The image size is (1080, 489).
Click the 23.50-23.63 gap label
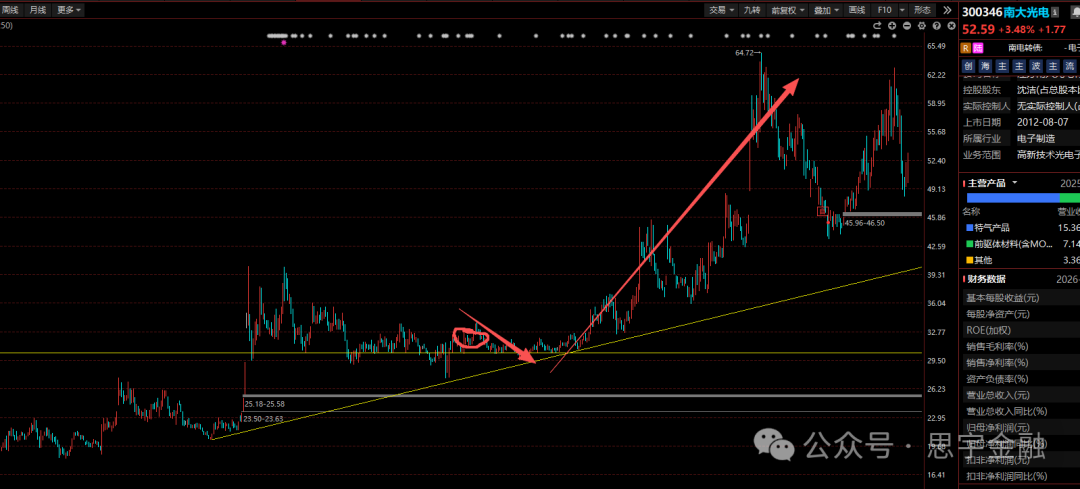click(265, 418)
